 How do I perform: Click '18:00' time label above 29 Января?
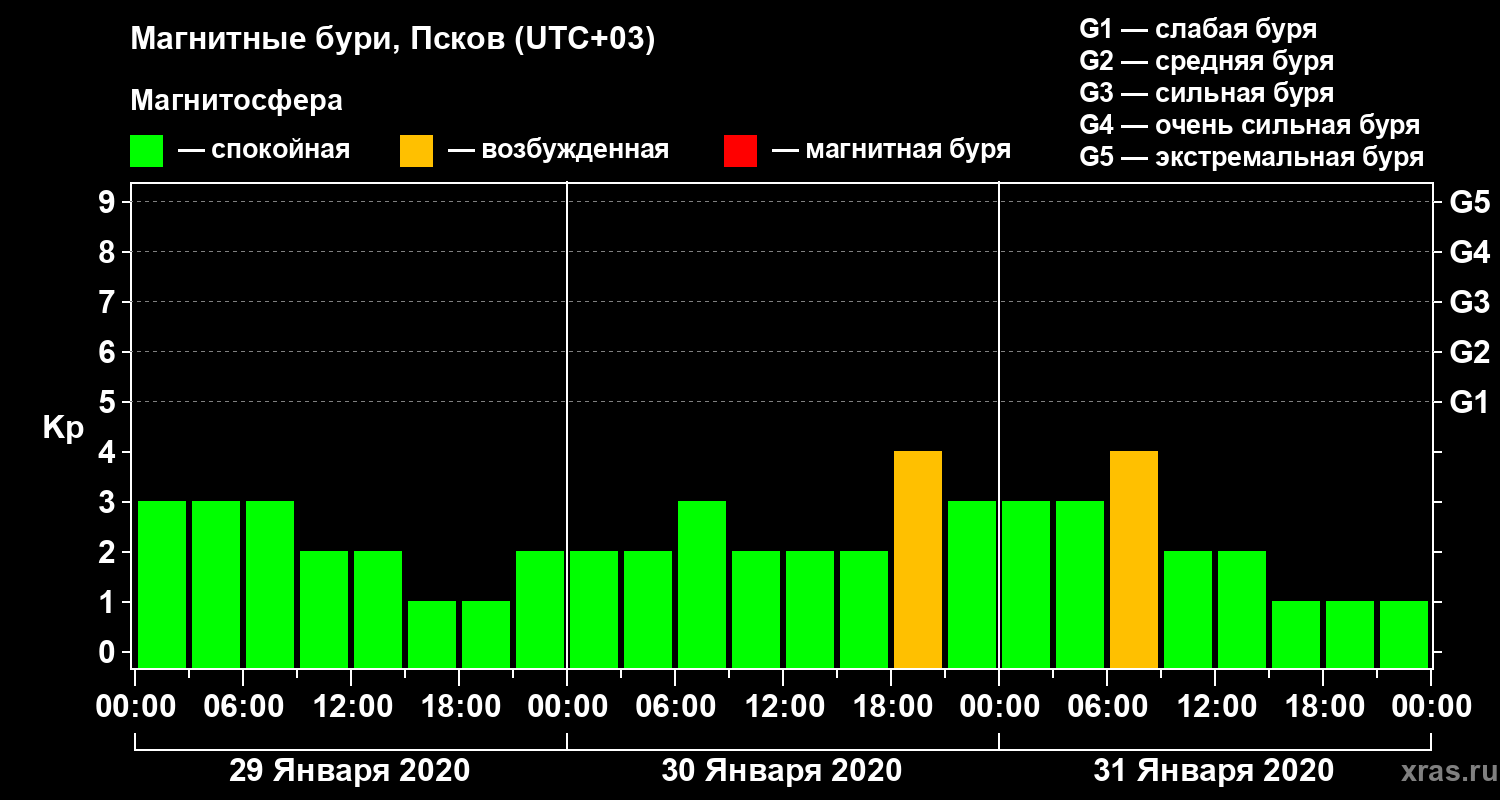459,707
